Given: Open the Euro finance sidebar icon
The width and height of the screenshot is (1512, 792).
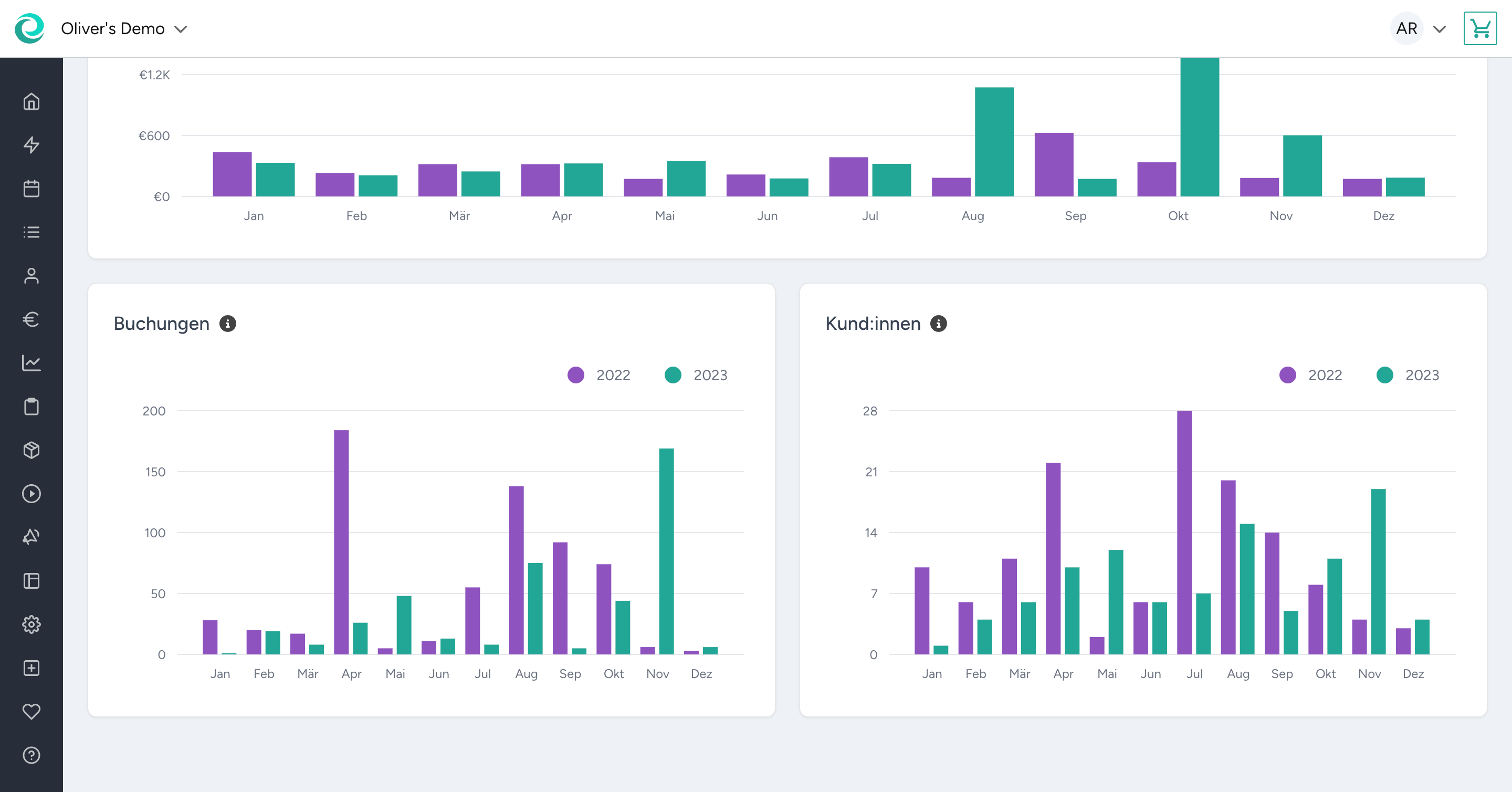Looking at the screenshot, I should 31,319.
